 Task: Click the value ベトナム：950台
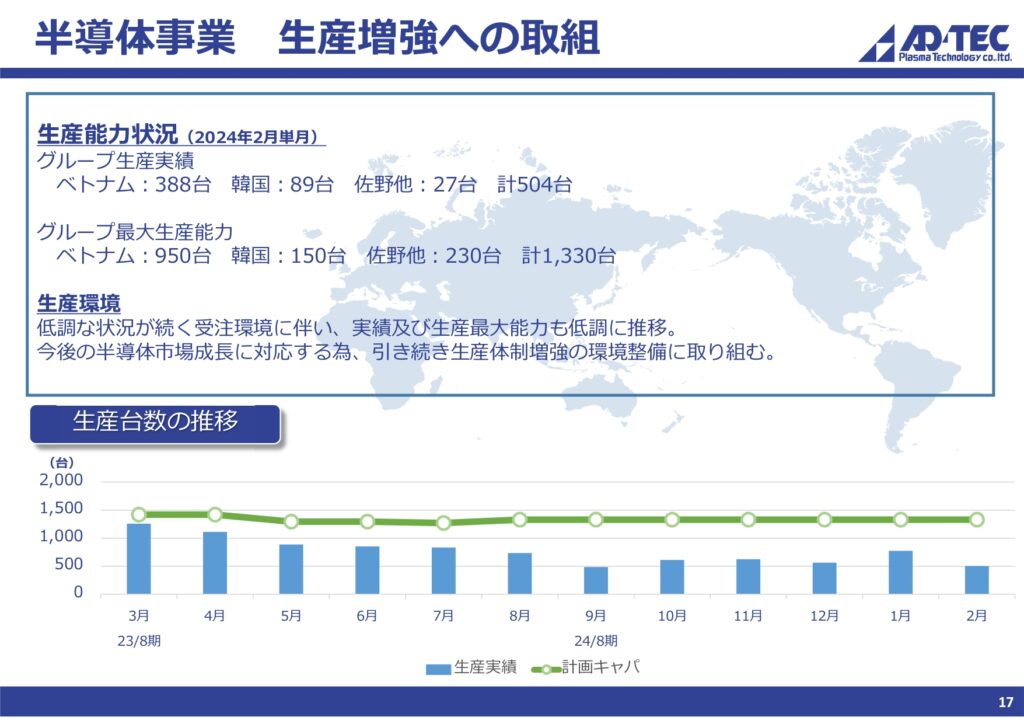click(x=133, y=255)
